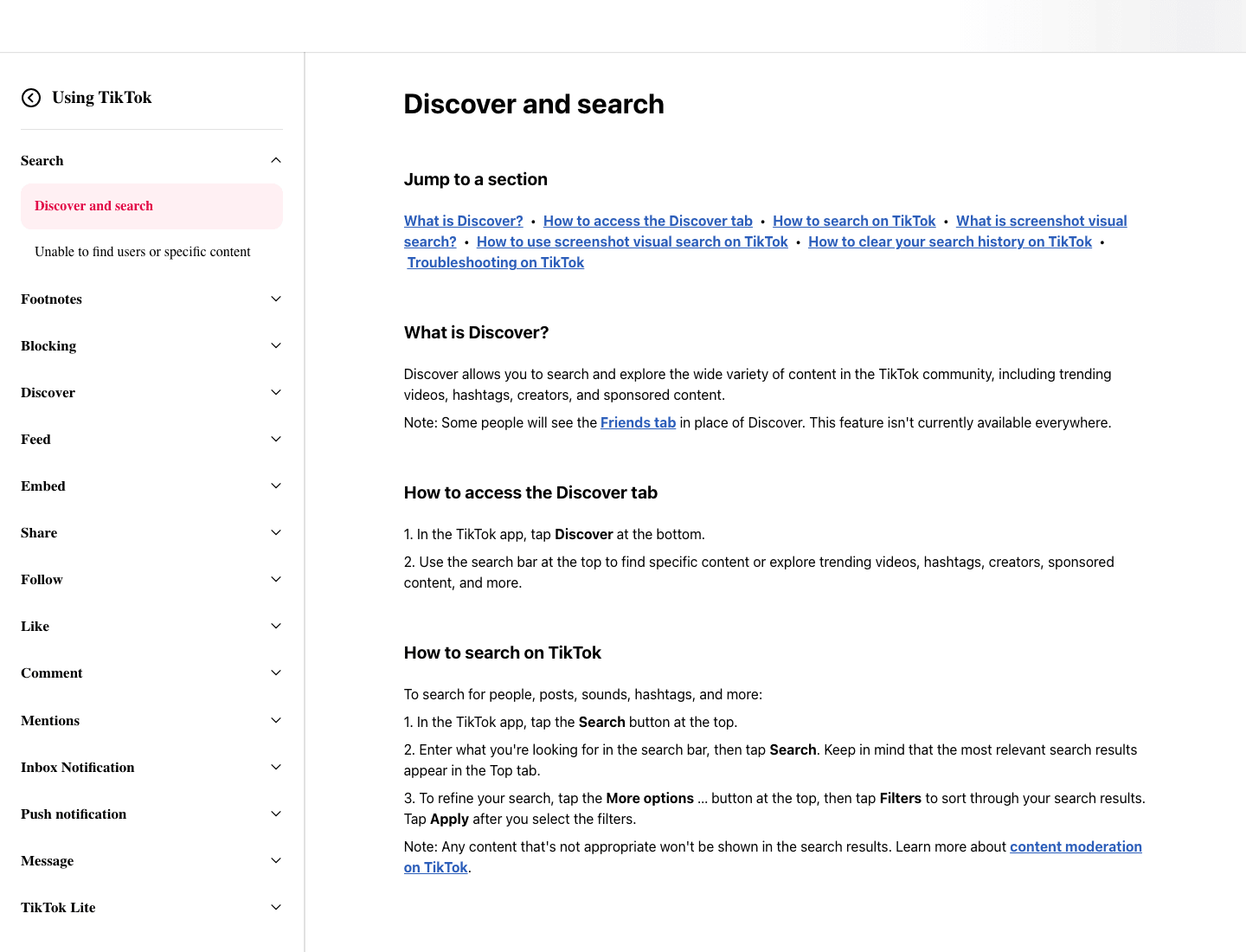Click the How to search on TikTok heading
The width and height of the screenshot is (1246, 952).
(503, 653)
